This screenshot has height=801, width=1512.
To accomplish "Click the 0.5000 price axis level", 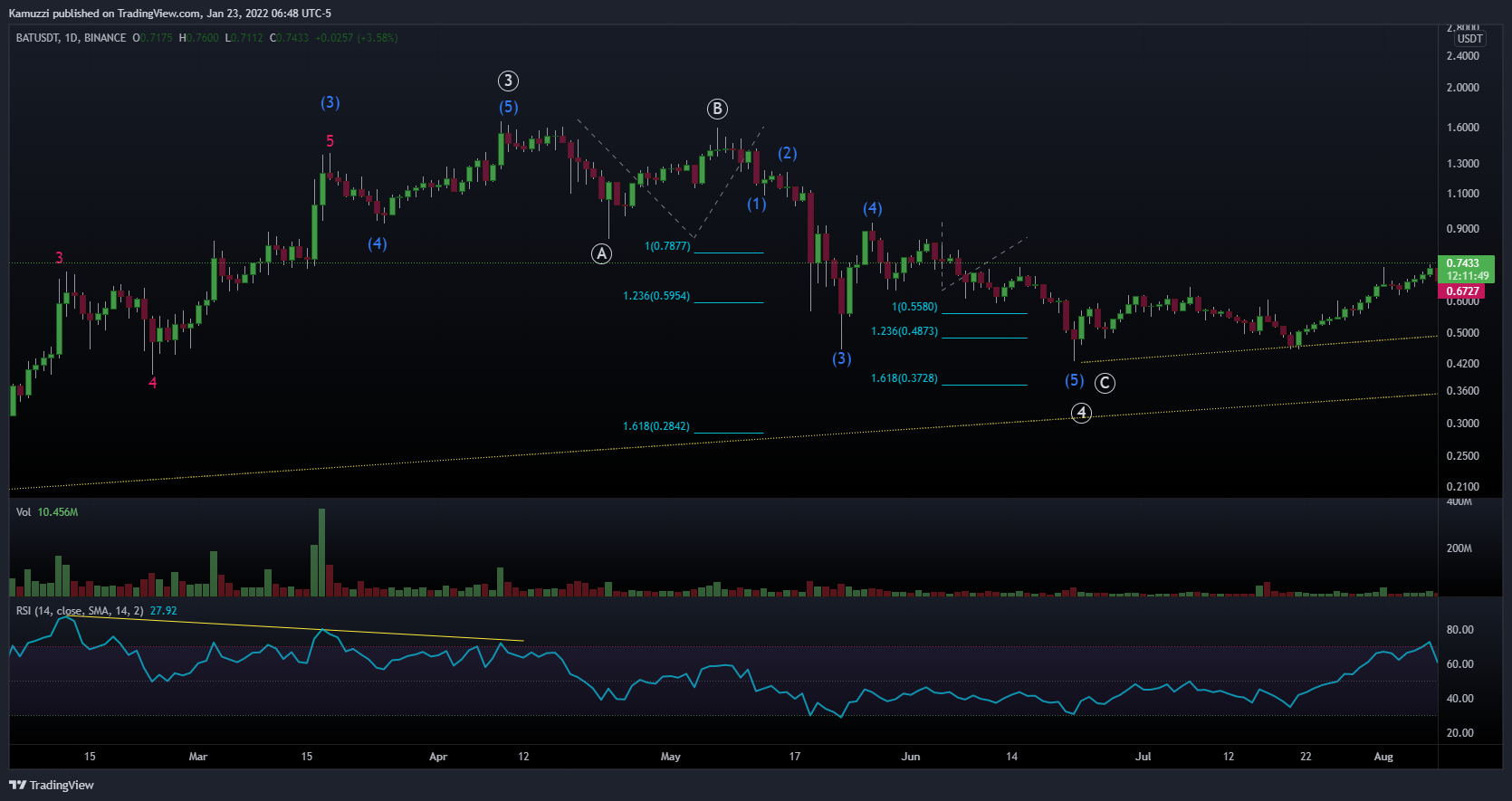I will click(1463, 333).
